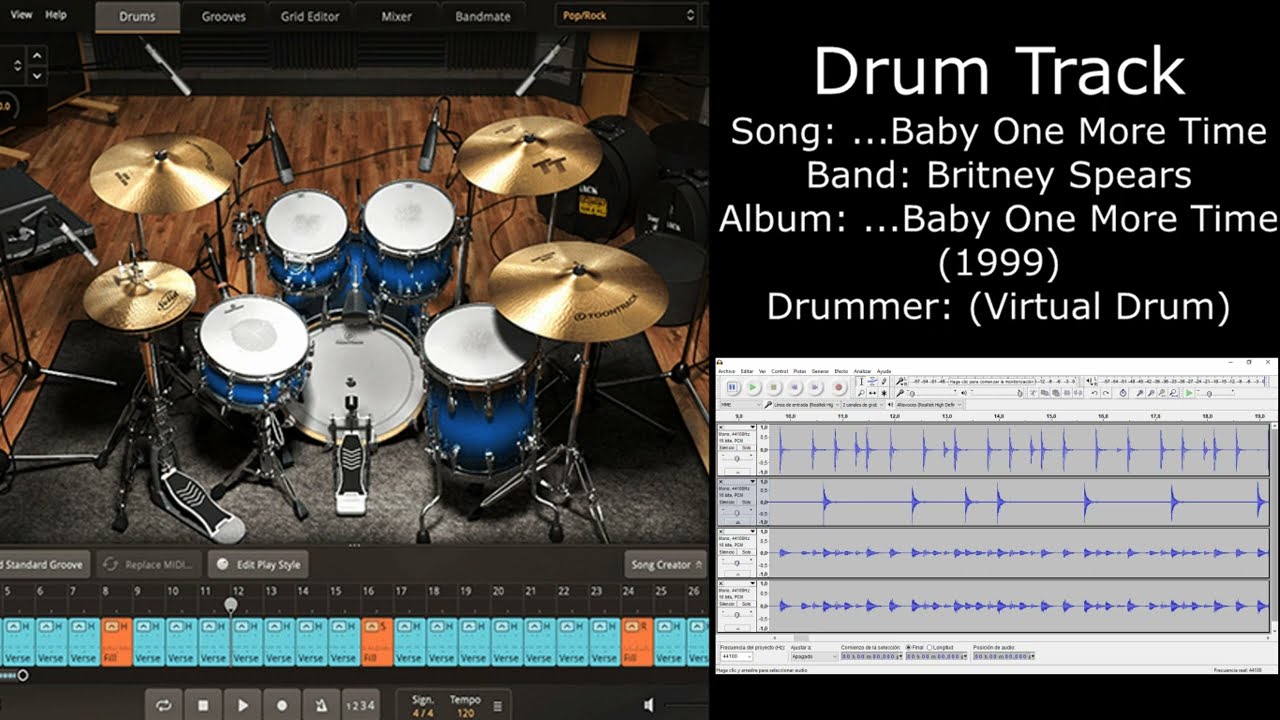Mute first track with its Silencio button
The width and height of the screenshot is (1280, 720).
(x=727, y=447)
